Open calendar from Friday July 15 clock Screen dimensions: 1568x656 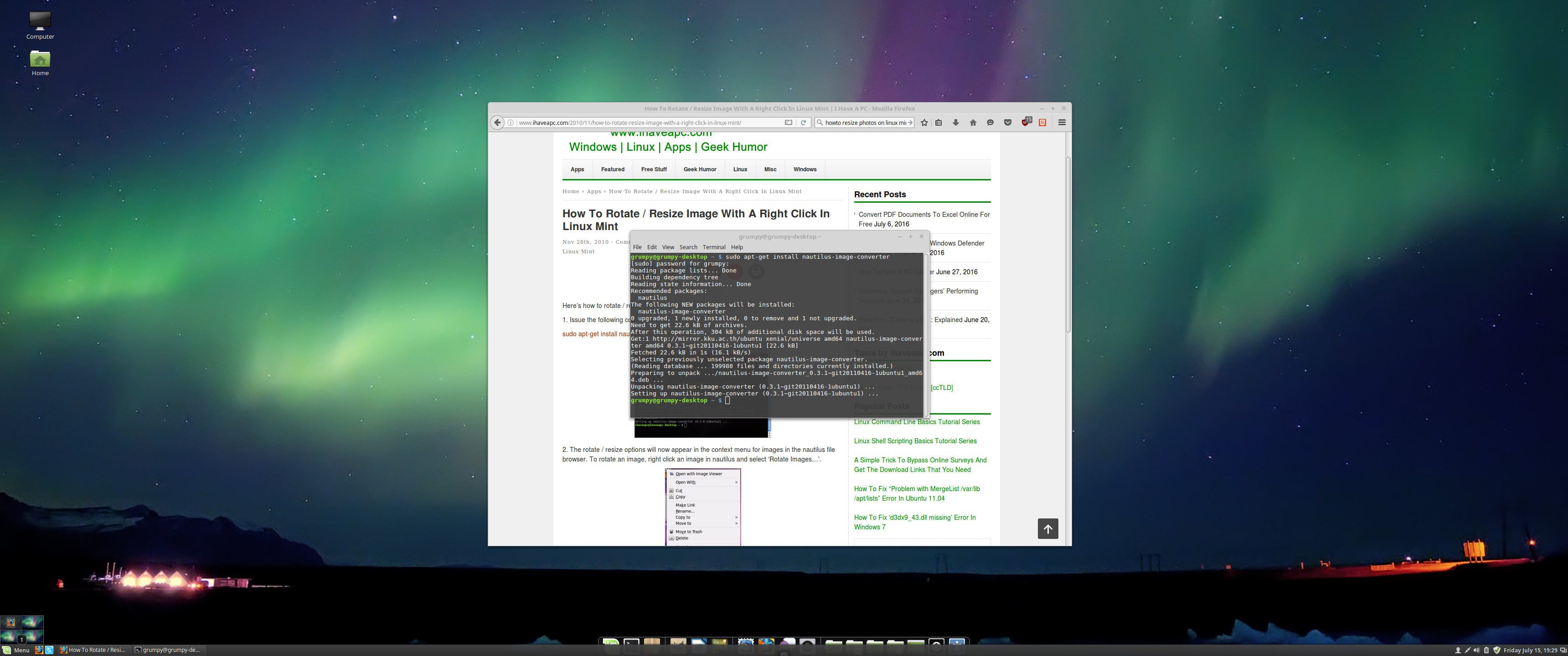click(x=1530, y=650)
